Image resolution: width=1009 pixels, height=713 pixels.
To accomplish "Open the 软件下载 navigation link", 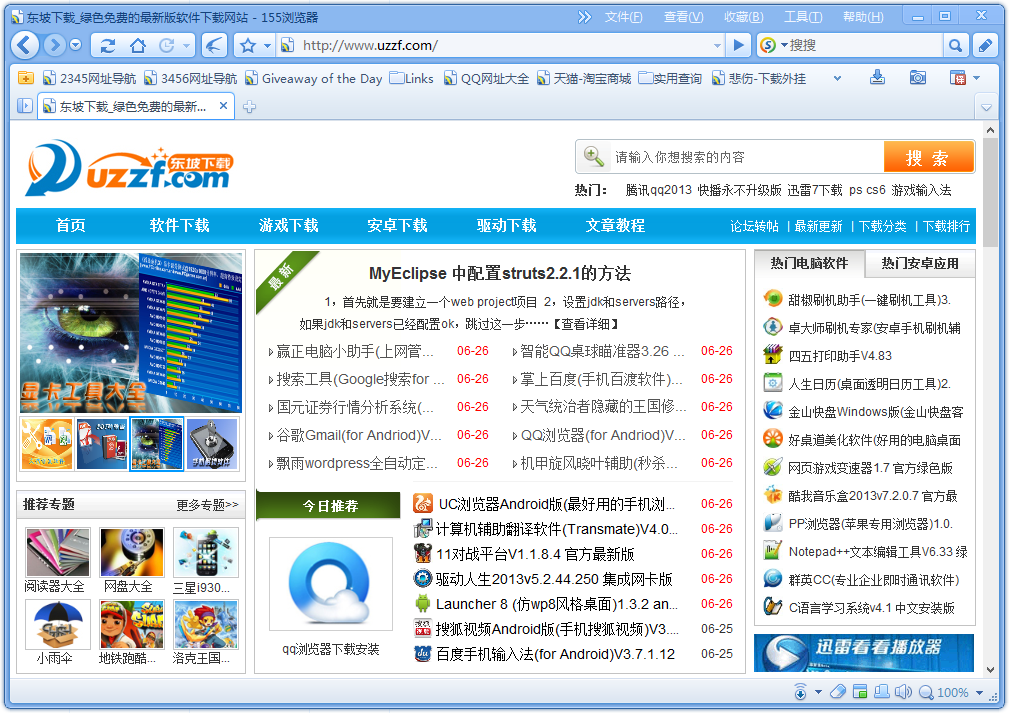I will pos(179,226).
